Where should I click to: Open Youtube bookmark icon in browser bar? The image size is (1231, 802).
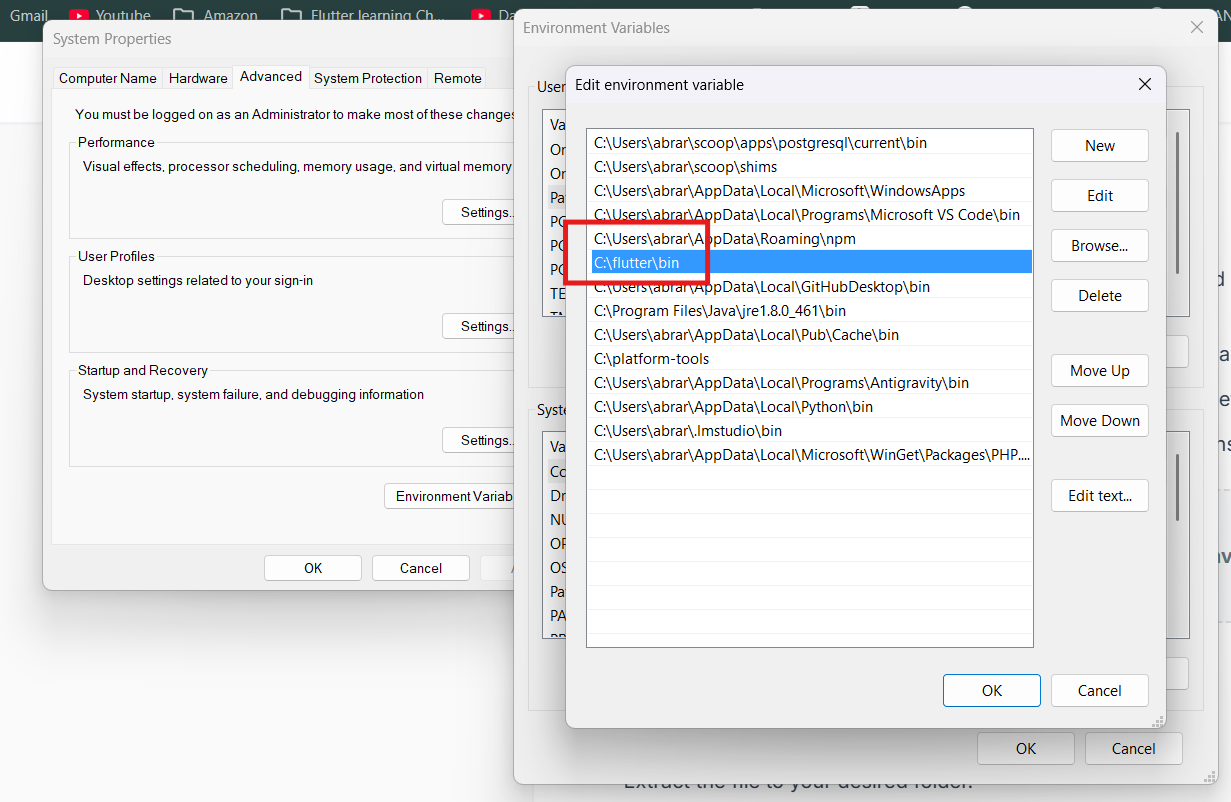[x=79, y=16]
